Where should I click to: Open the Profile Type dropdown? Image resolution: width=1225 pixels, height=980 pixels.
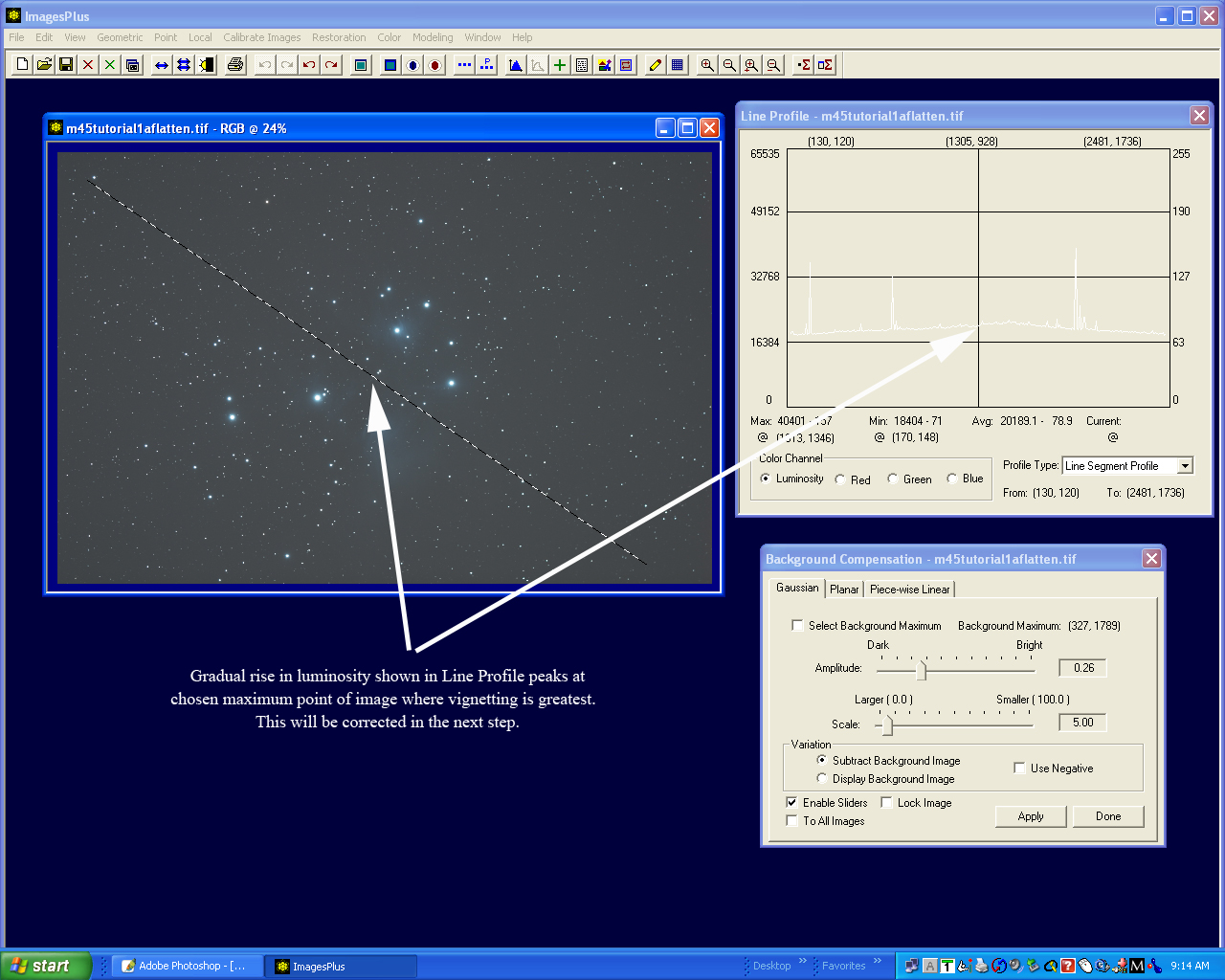pyautogui.click(x=1185, y=466)
